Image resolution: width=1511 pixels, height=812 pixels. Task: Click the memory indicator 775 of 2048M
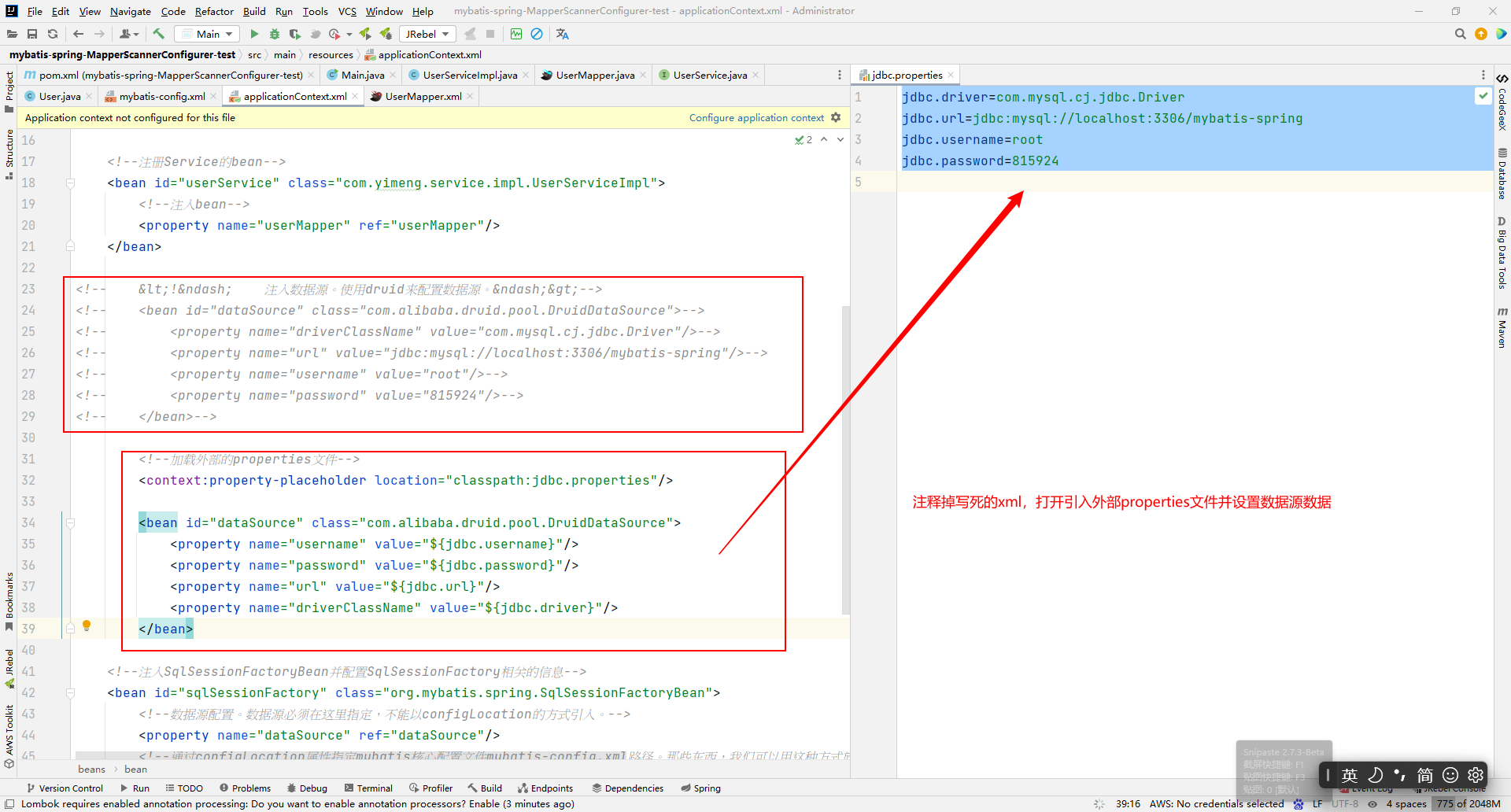[x=1469, y=803]
